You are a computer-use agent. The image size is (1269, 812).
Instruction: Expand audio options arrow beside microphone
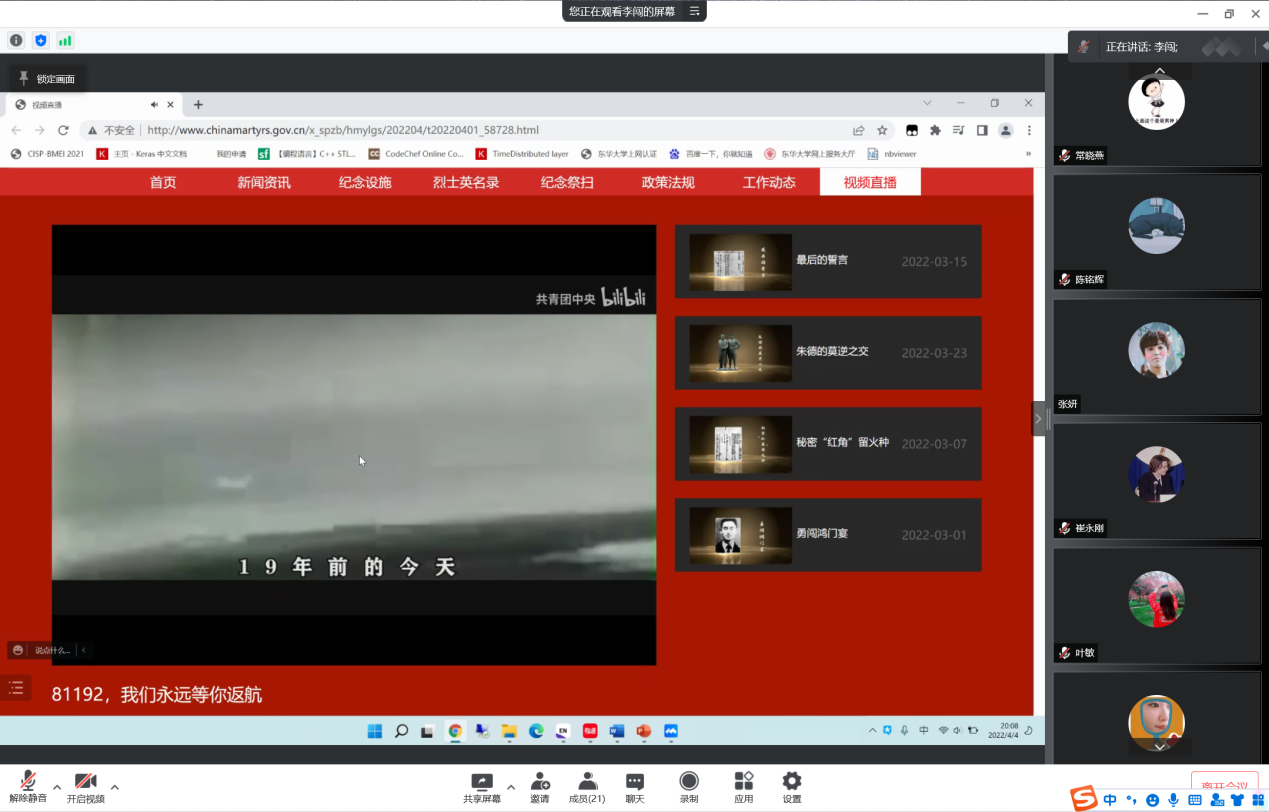[x=57, y=786]
